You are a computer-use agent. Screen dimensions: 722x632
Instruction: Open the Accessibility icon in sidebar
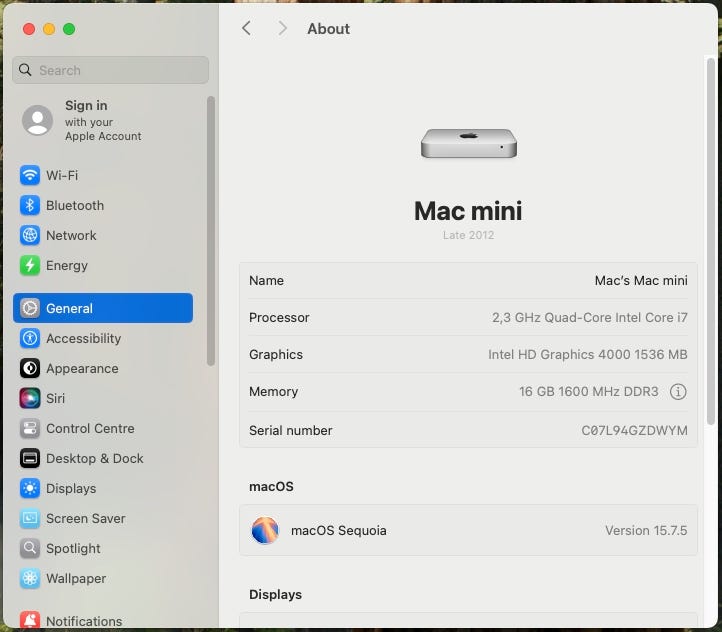[x=30, y=338]
